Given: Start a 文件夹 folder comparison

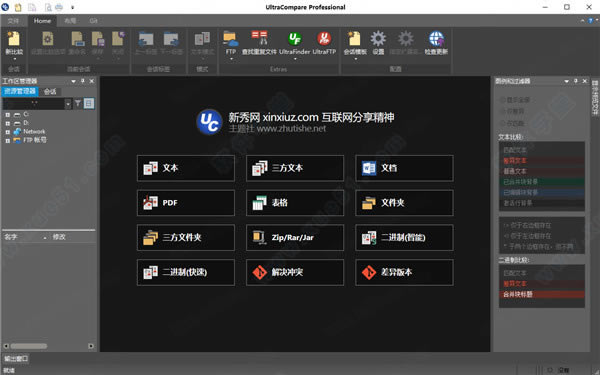Looking at the screenshot, I should click(404, 203).
